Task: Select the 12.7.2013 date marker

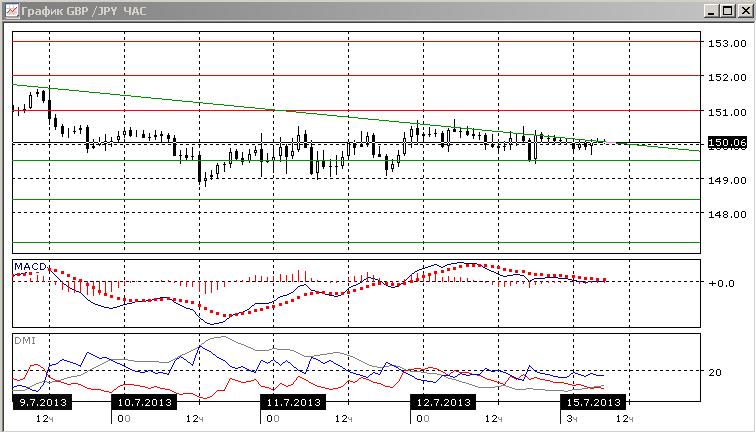Action: (x=443, y=402)
